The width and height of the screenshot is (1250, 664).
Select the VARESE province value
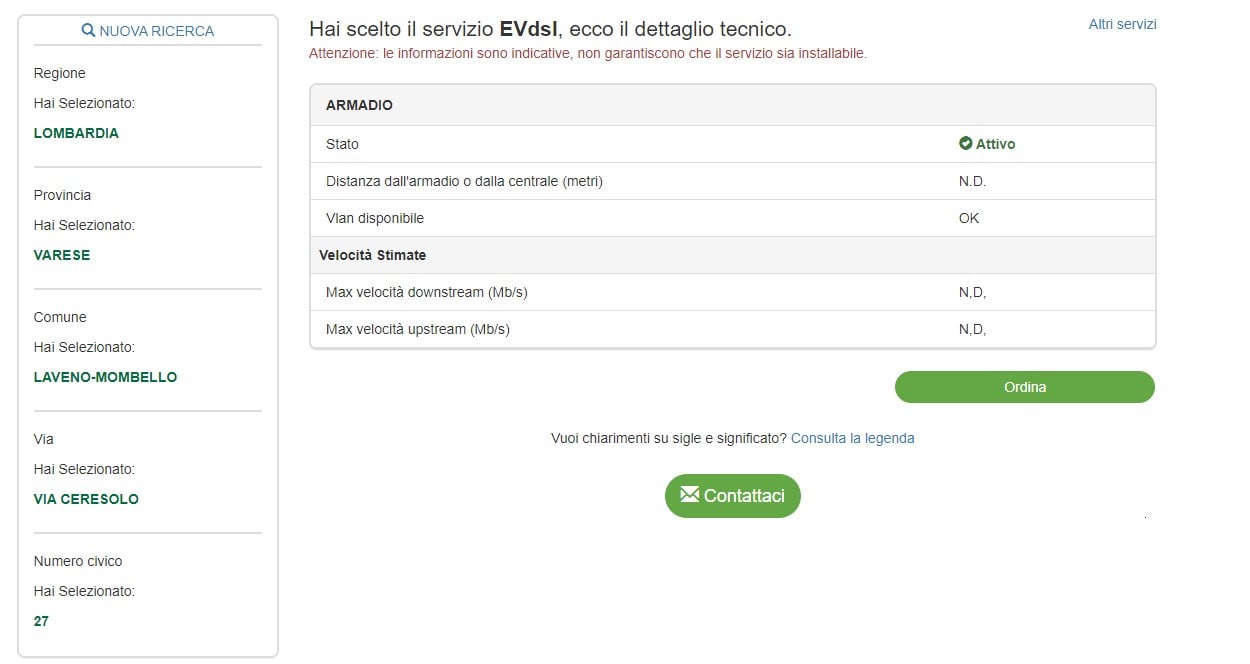click(62, 255)
